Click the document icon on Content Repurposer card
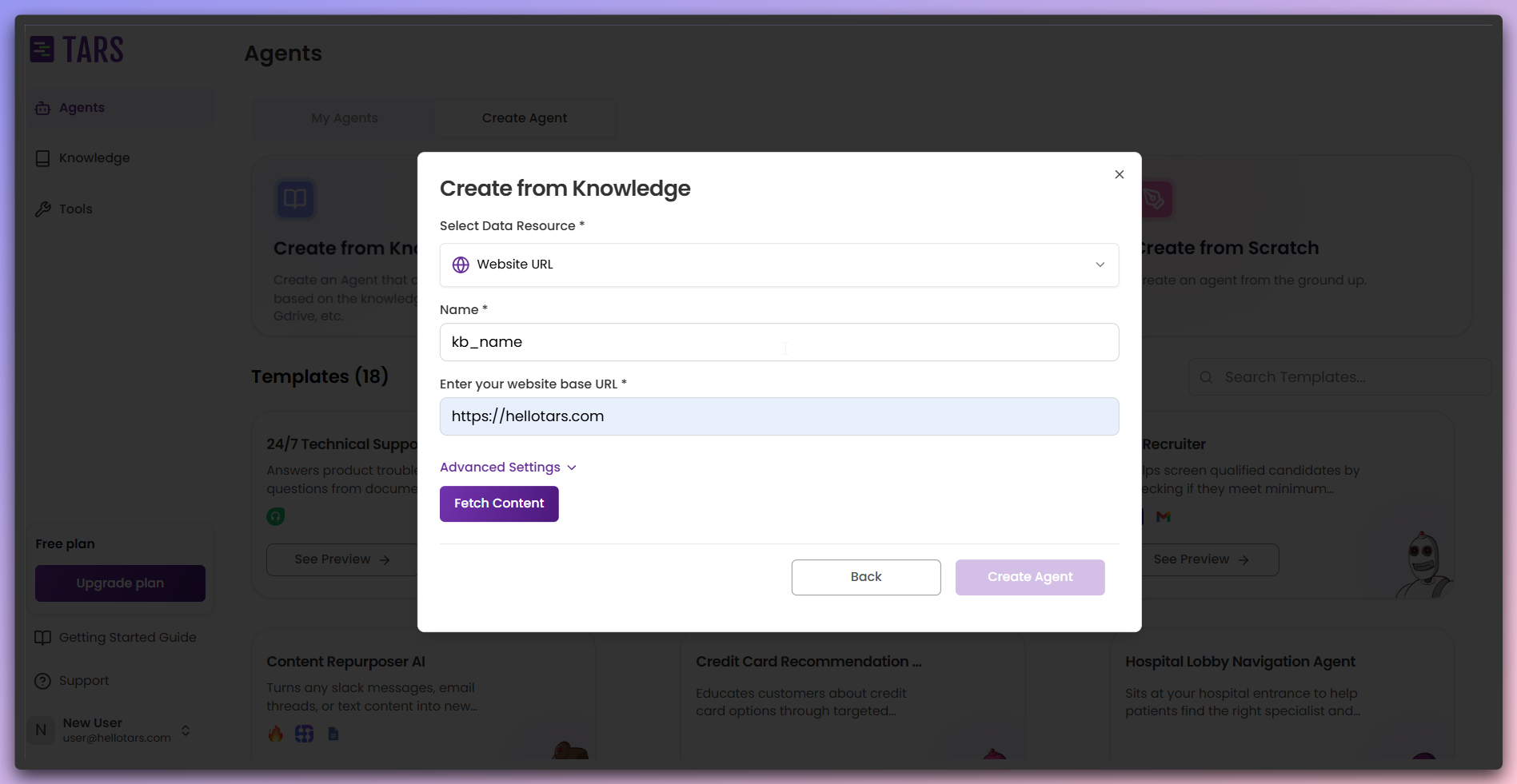The image size is (1517, 784). tap(333, 734)
